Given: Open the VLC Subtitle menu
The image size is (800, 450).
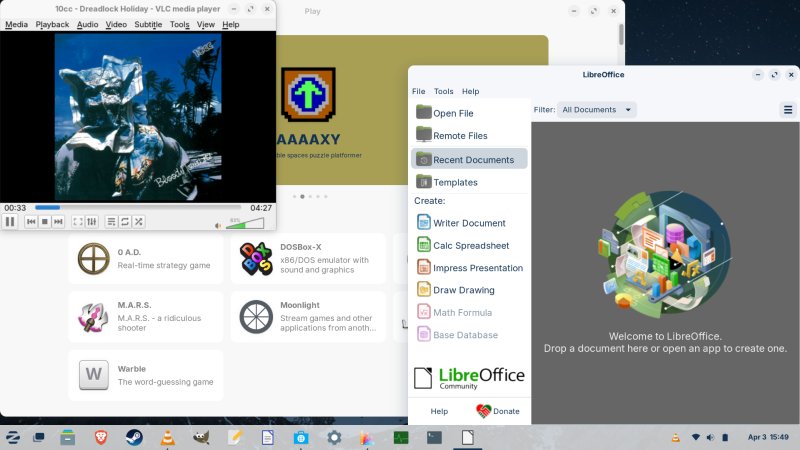Looking at the screenshot, I should (148, 24).
